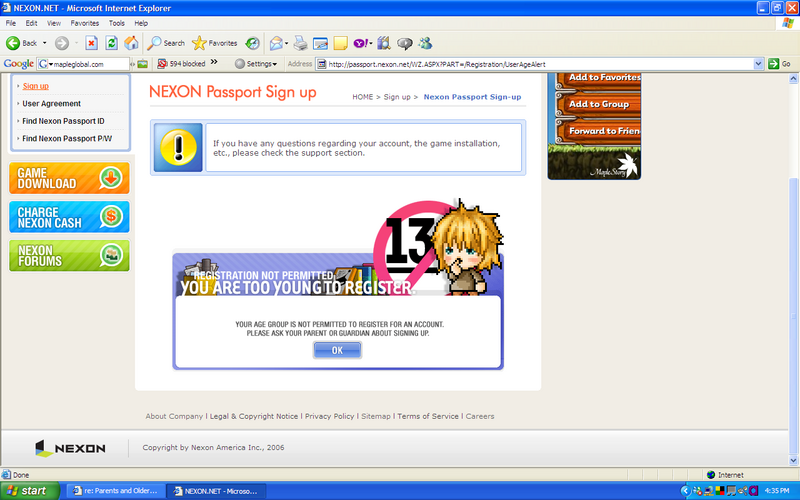800x500 pixels.
Task: Click the Game Download banner
Action: pyautogui.click(x=69, y=178)
